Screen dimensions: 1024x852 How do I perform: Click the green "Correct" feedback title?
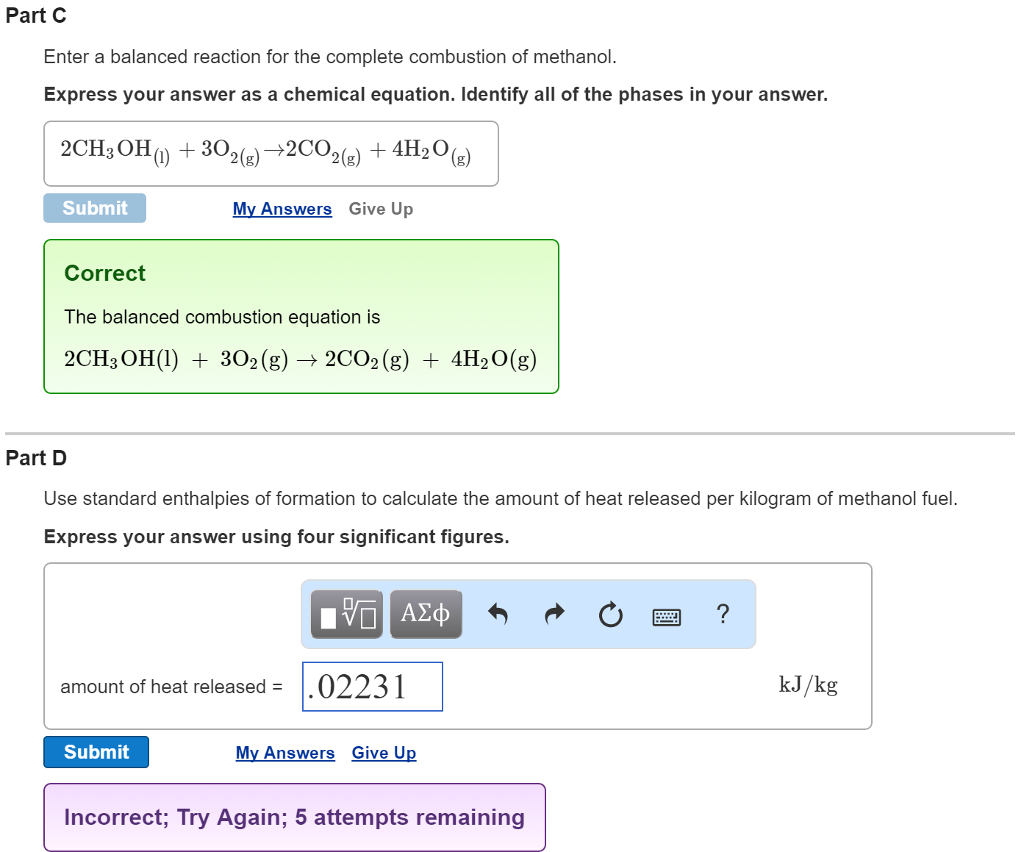(104, 273)
